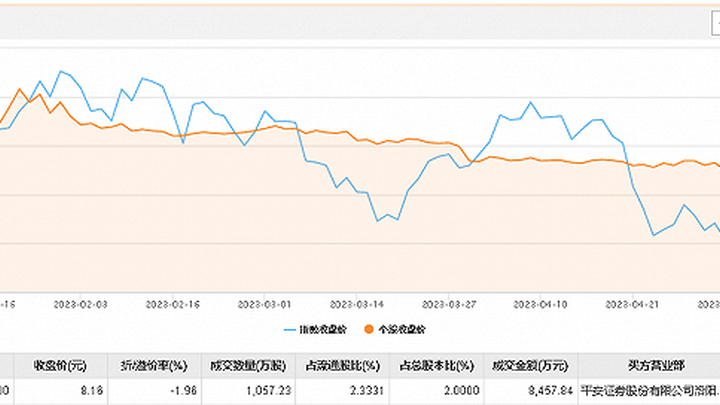Click the 2023-03-01 axis date label

pyautogui.click(x=264, y=304)
